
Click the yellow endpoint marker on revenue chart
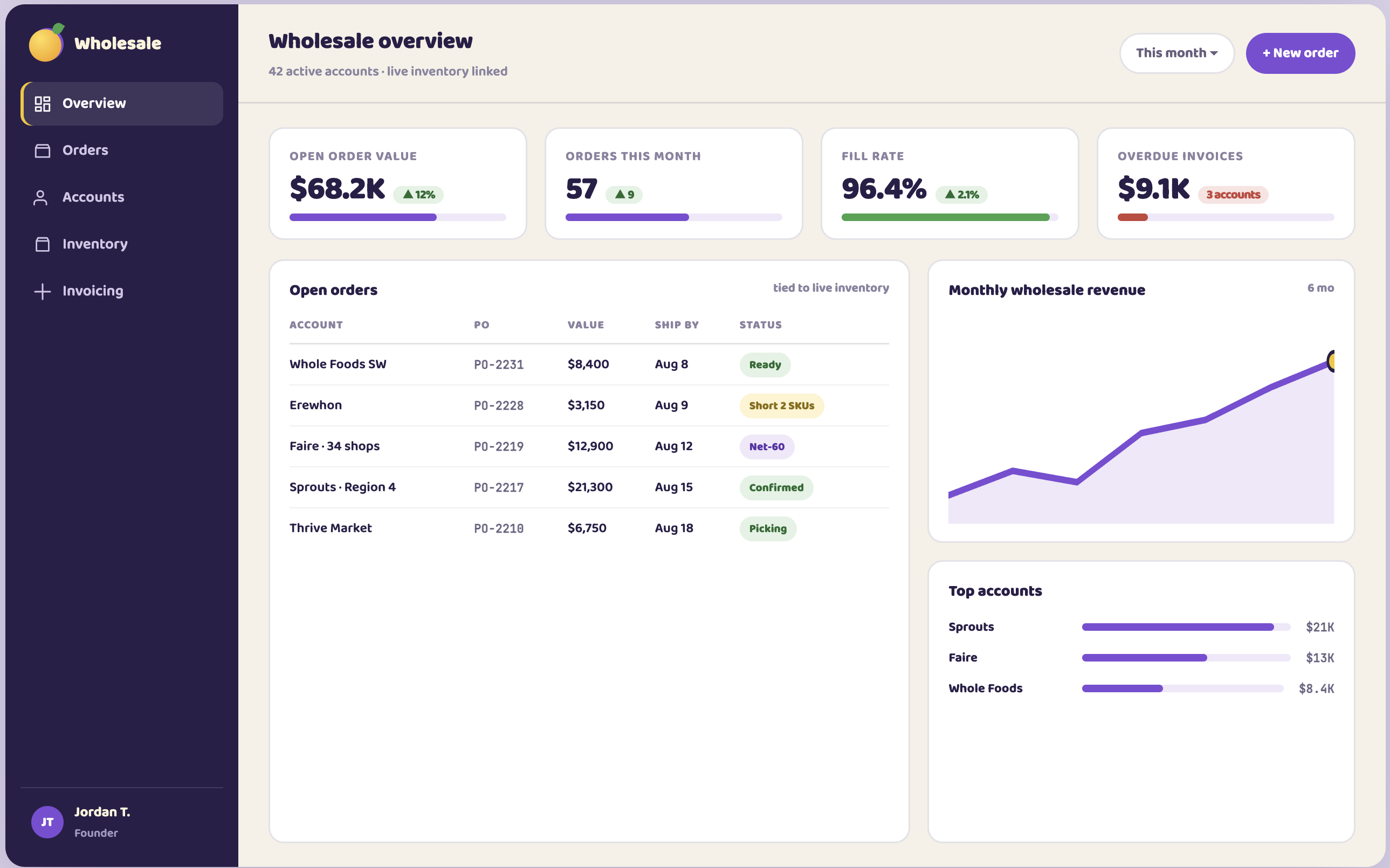point(1331,361)
